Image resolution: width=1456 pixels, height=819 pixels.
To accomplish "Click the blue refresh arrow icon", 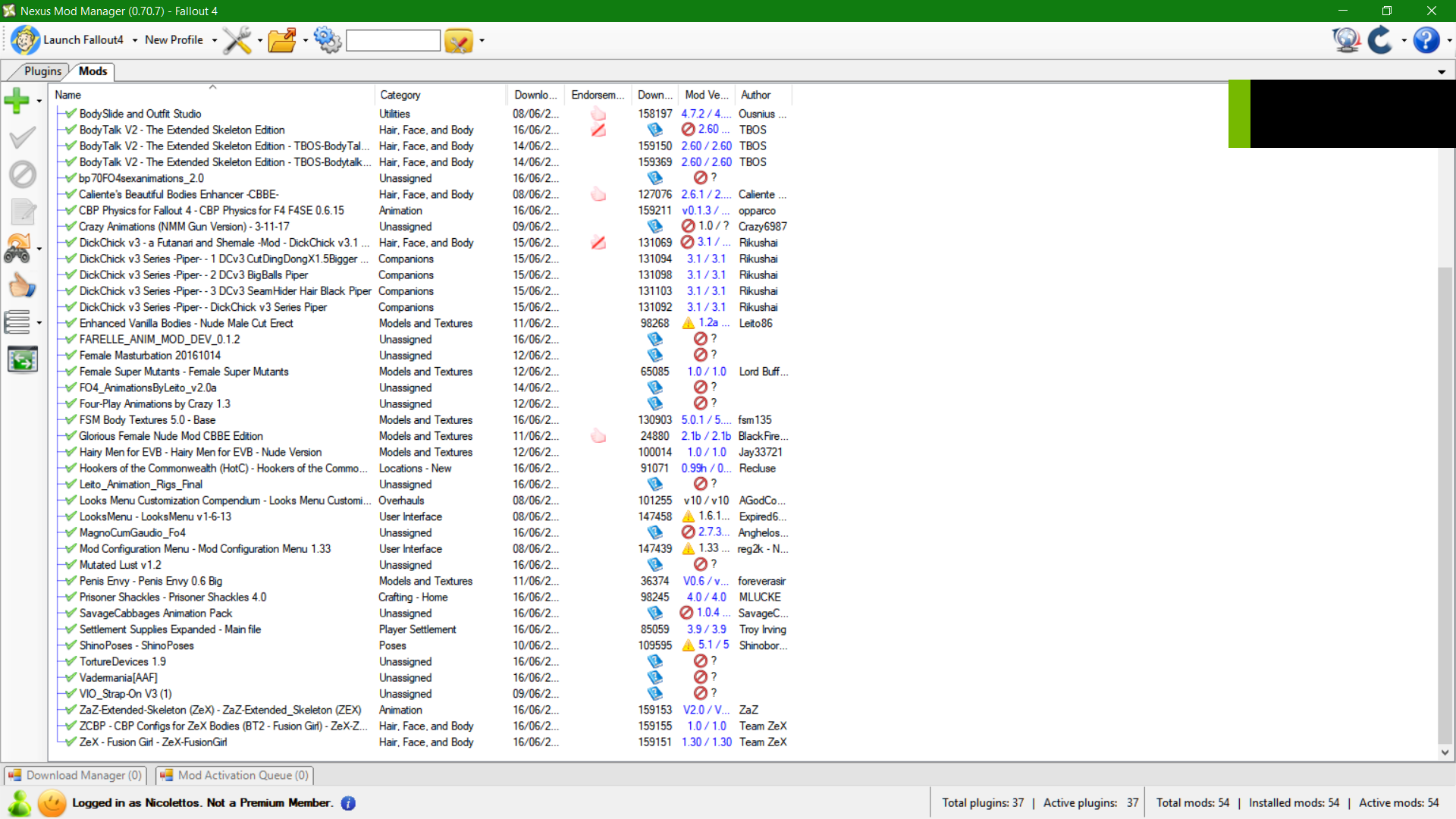I will (1380, 39).
